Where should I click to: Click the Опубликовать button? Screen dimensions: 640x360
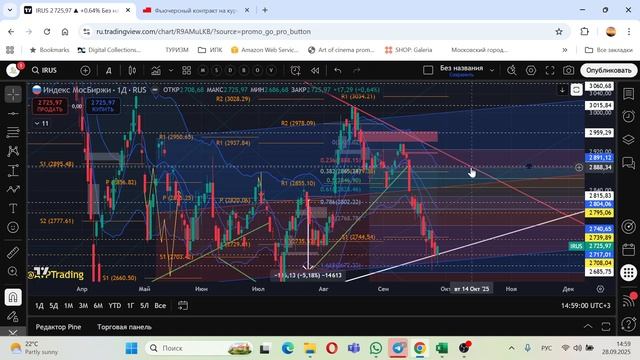(x=609, y=70)
